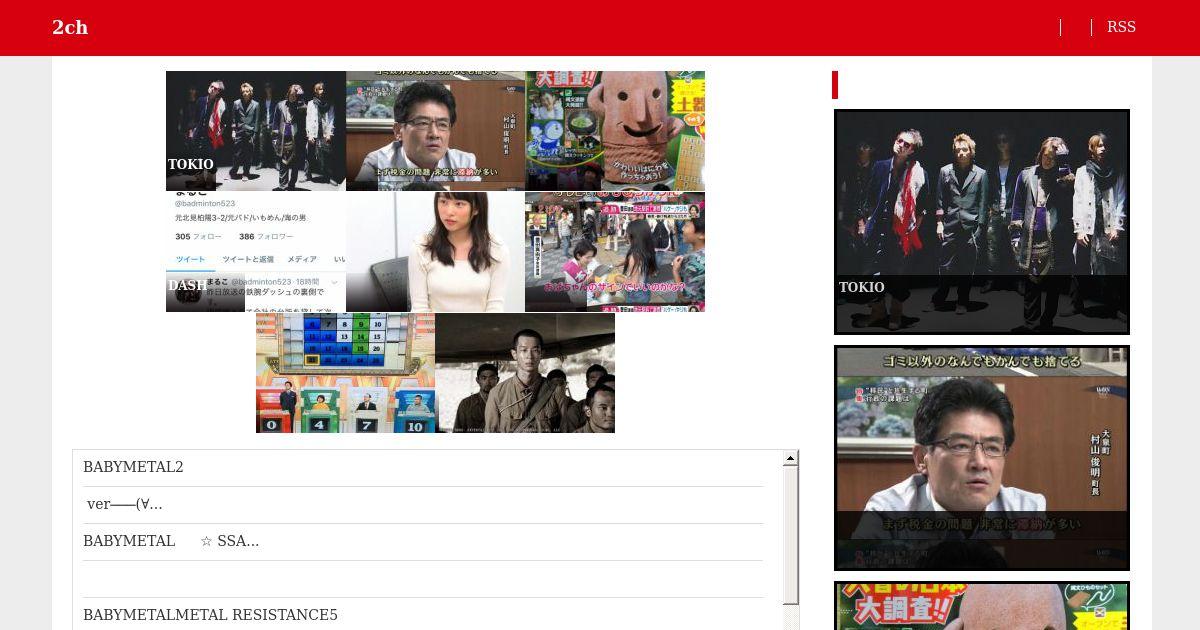This screenshot has width=1200, height=630.
Task: Open the 2ch site title link
Action: (x=70, y=27)
